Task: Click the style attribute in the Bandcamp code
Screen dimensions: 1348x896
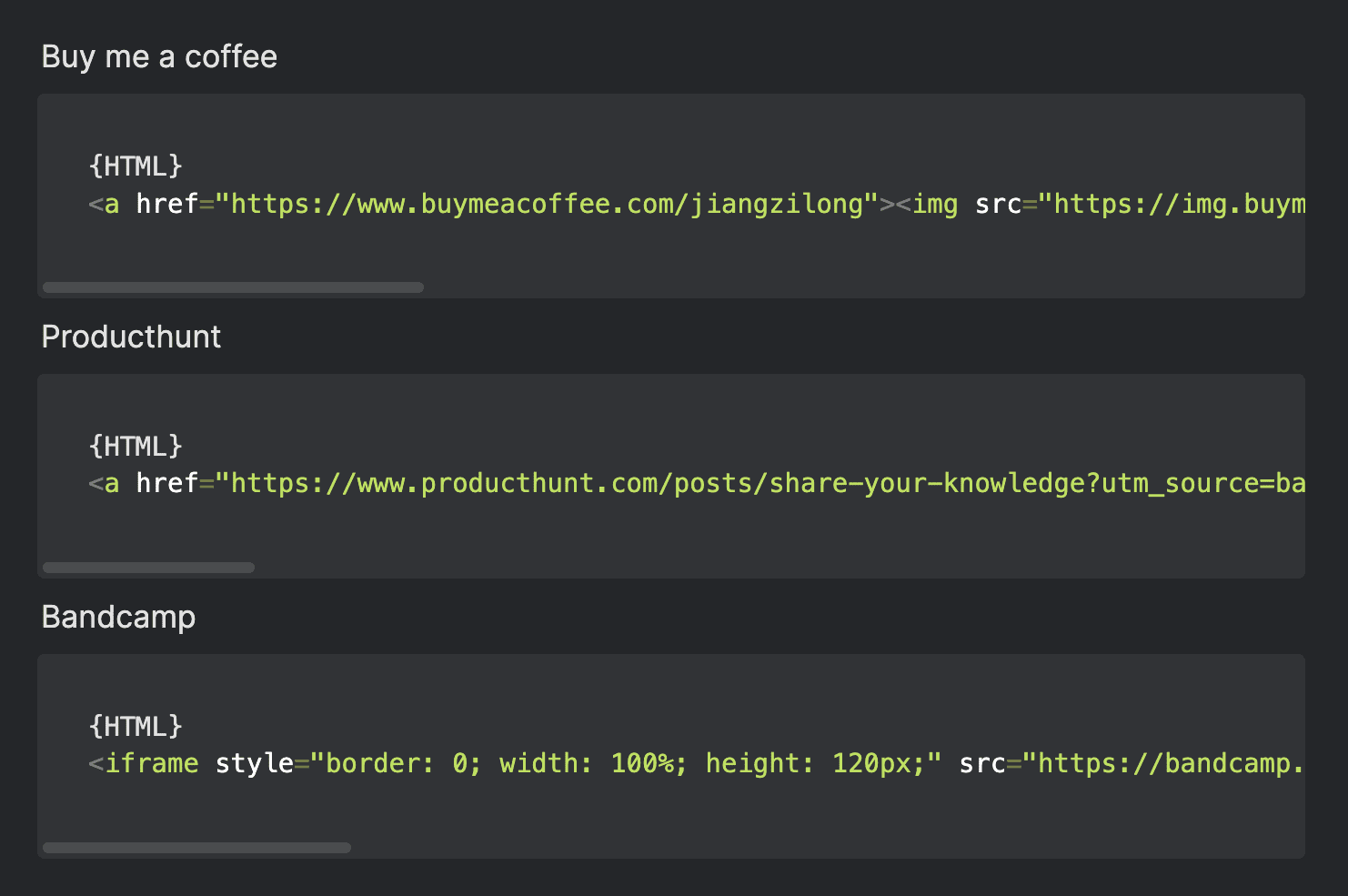Action: click(x=254, y=763)
